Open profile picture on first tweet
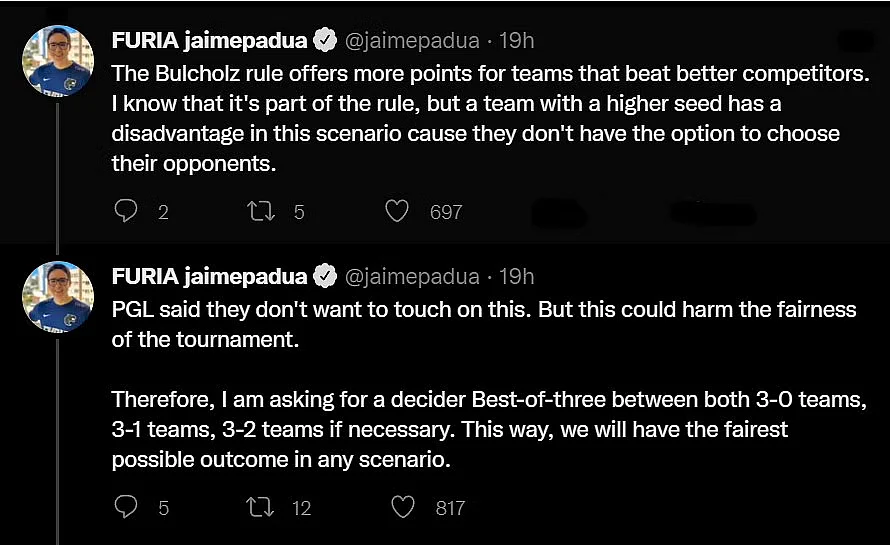Viewport: 890px width, 545px height. [58, 61]
